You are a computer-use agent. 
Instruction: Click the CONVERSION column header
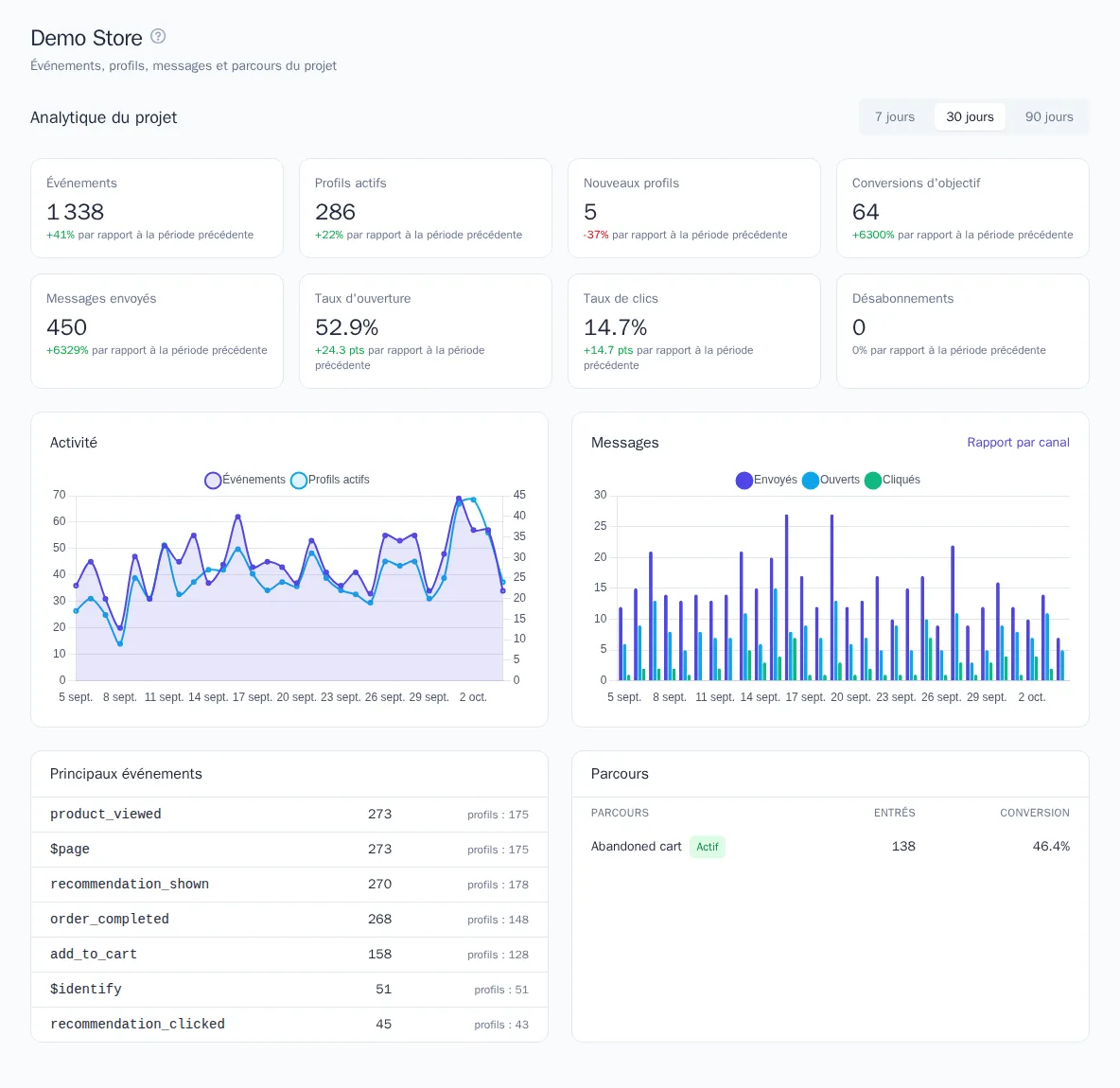[x=1034, y=813]
